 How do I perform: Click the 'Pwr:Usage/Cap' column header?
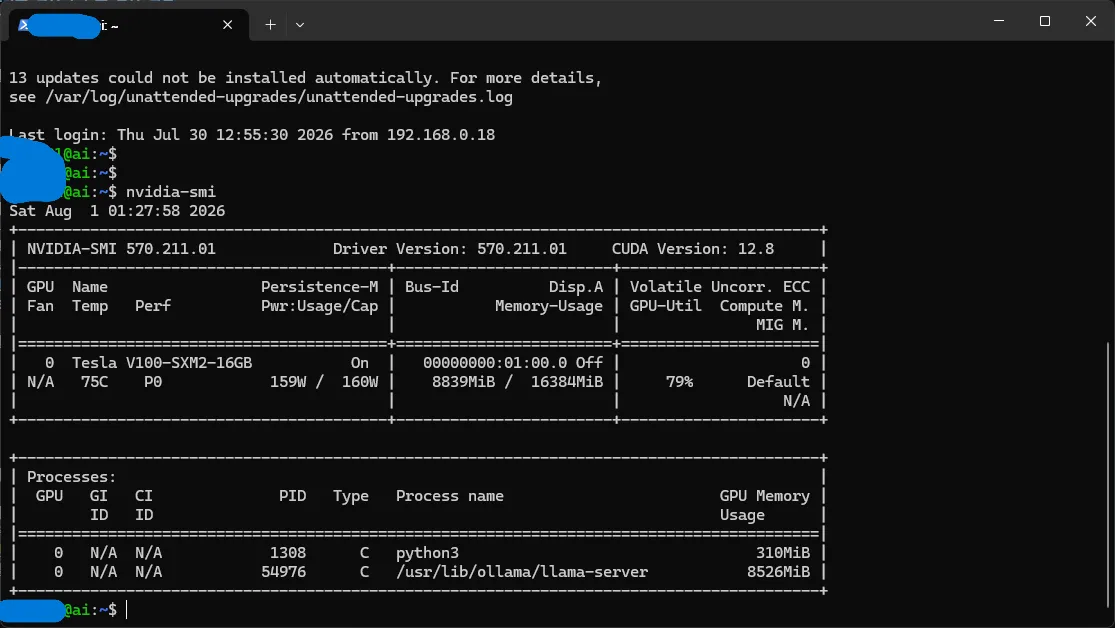point(319,306)
